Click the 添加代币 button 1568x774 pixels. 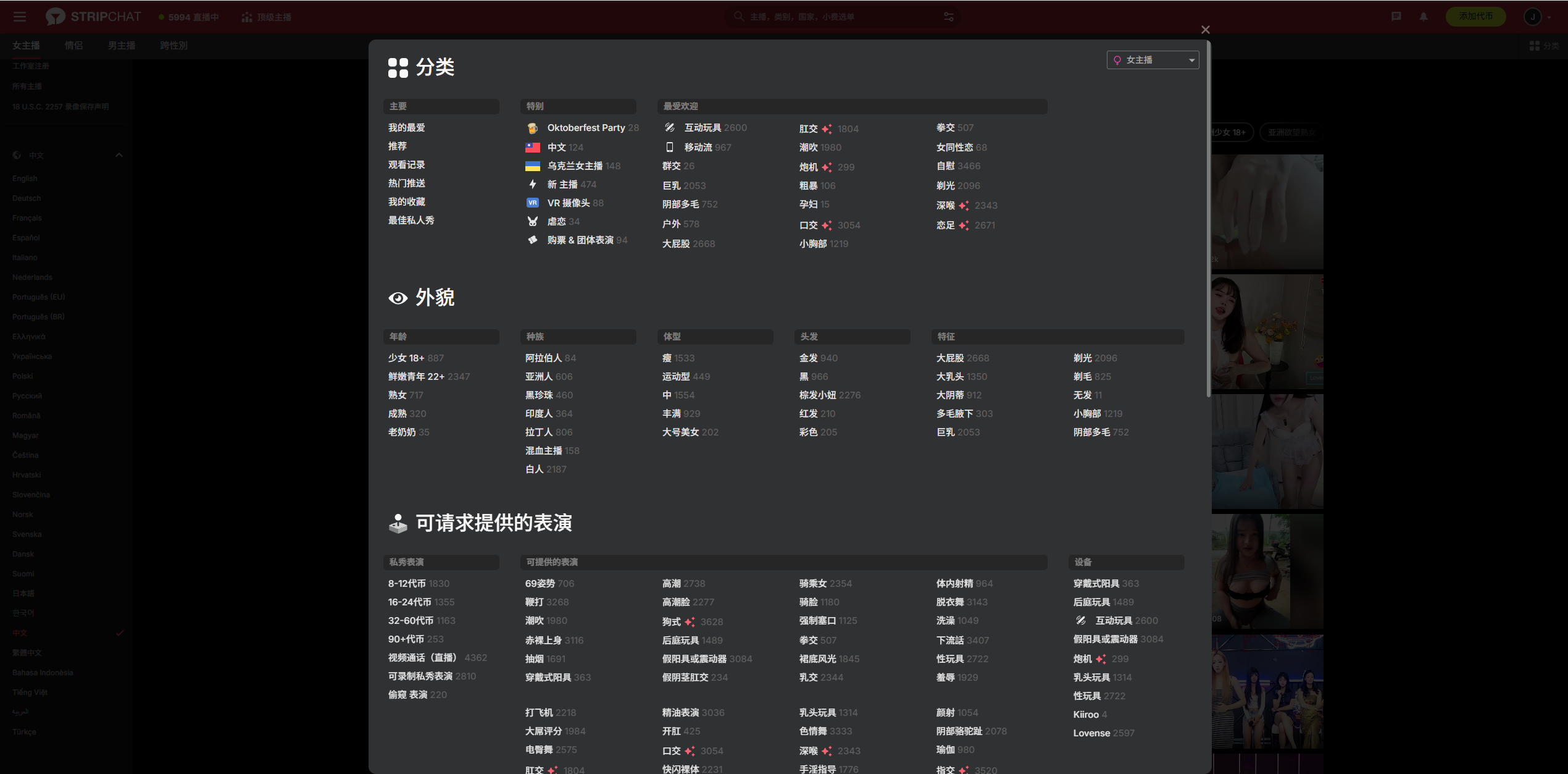coord(1475,17)
